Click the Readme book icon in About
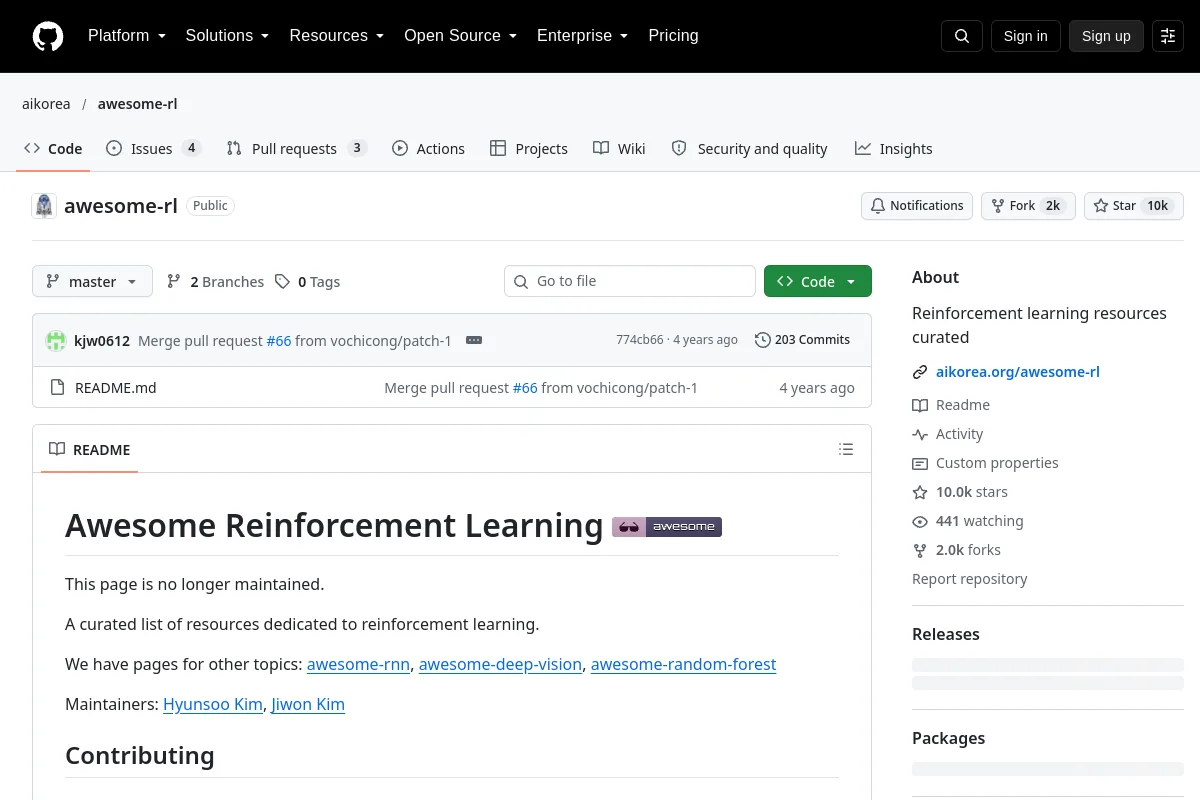Viewport: 1200px width, 800px height. click(920, 405)
